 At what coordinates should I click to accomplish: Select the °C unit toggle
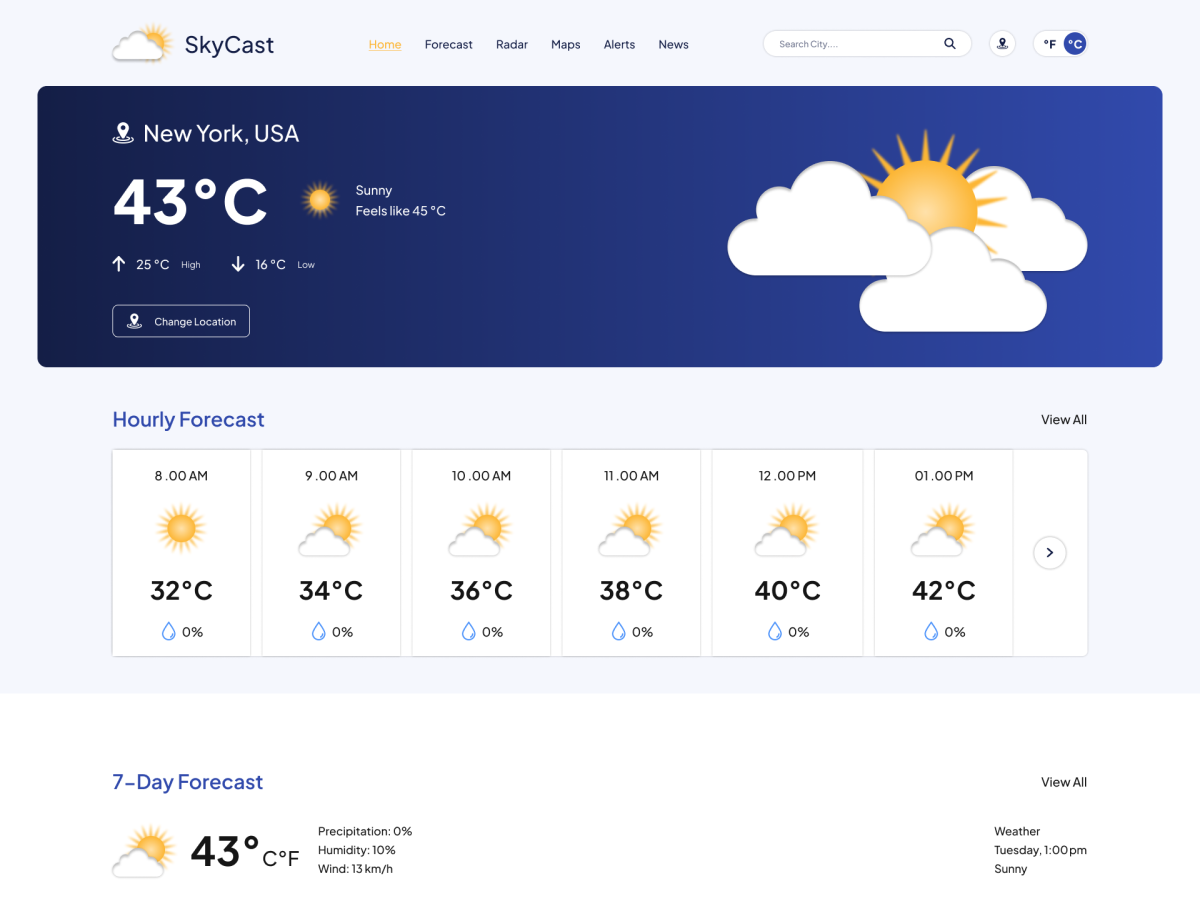click(1075, 44)
